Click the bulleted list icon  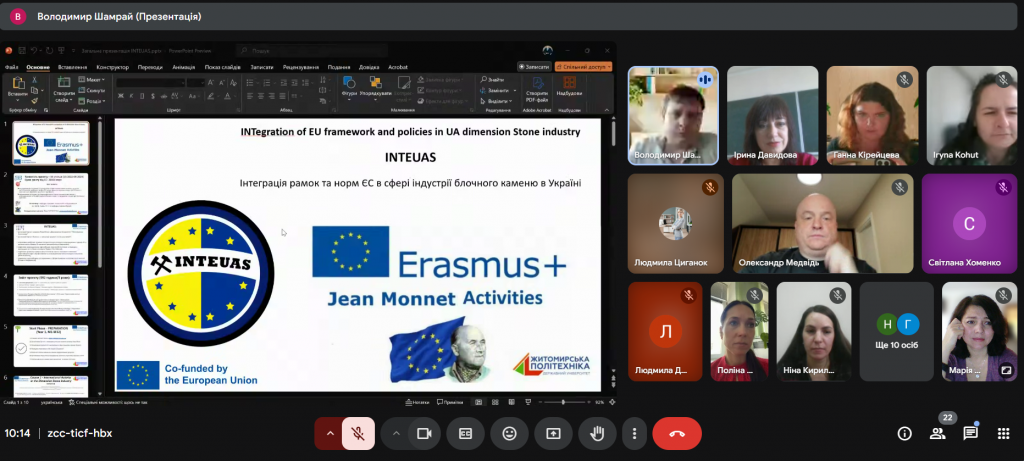coord(251,83)
